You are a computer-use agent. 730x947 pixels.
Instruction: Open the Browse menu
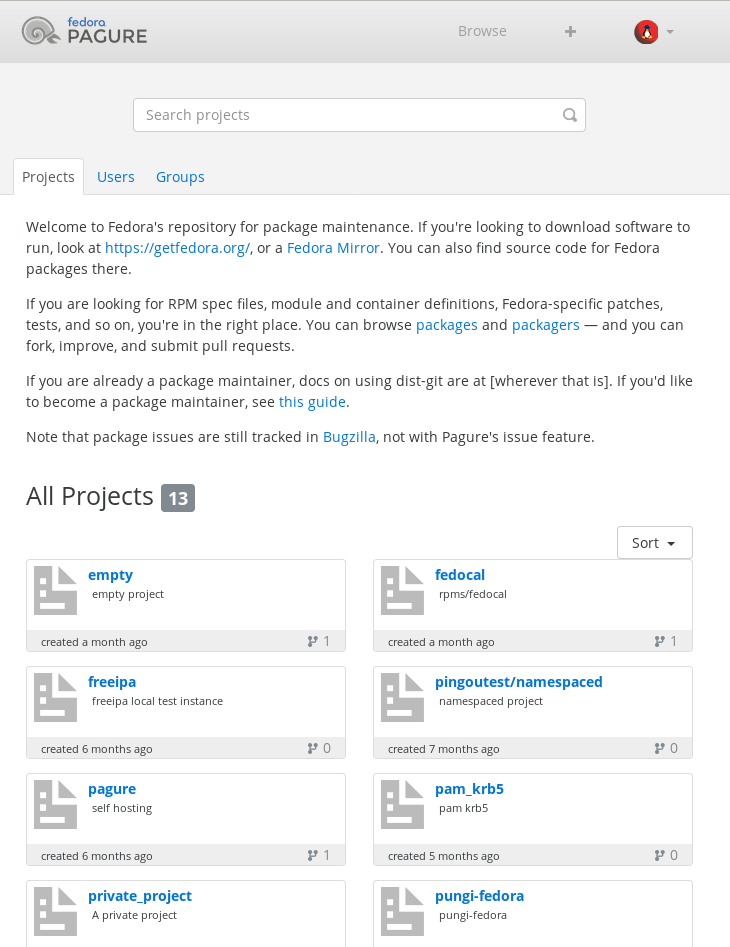pos(482,31)
